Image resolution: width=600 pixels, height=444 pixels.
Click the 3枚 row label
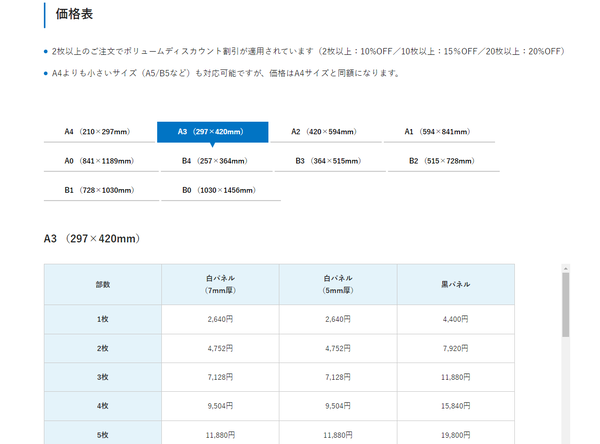pos(103,377)
